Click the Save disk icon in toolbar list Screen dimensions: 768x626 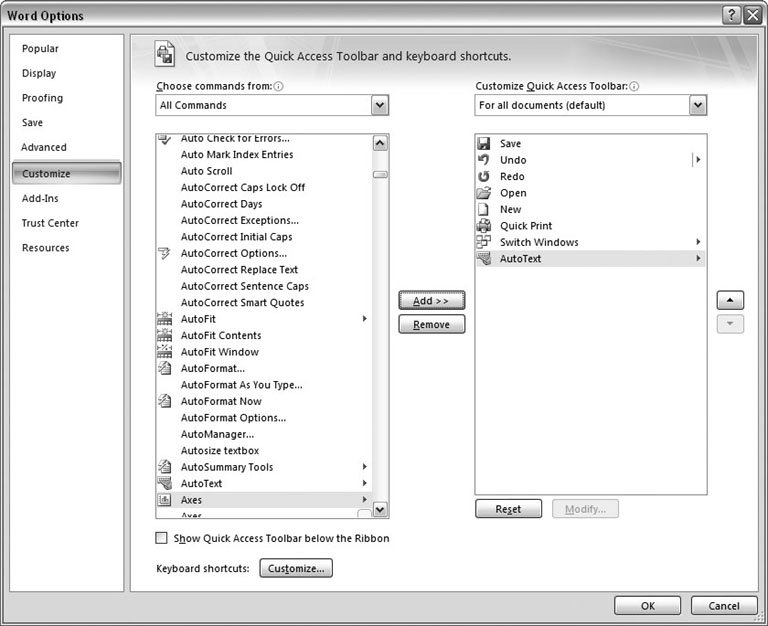tap(484, 144)
